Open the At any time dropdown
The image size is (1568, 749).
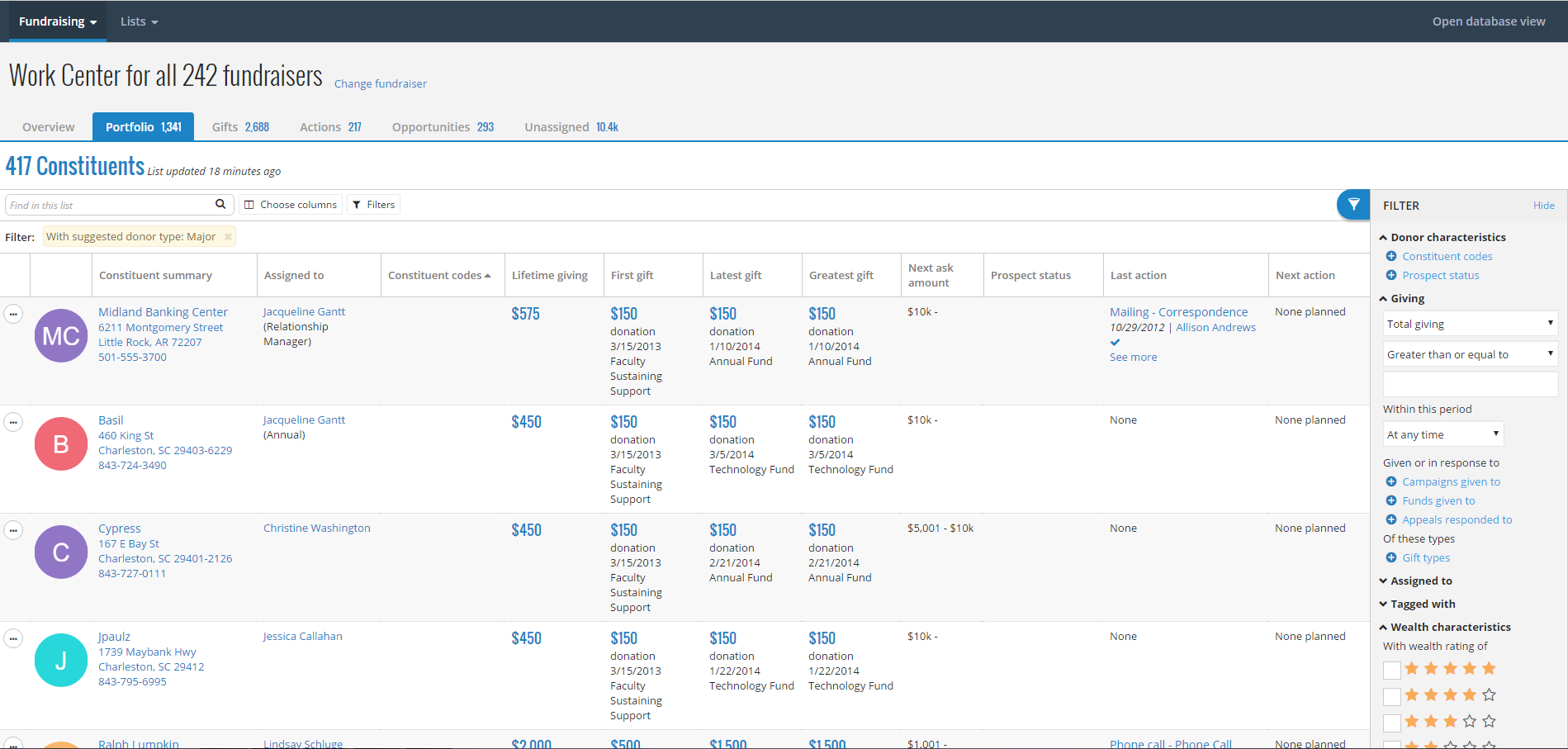(1443, 434)
